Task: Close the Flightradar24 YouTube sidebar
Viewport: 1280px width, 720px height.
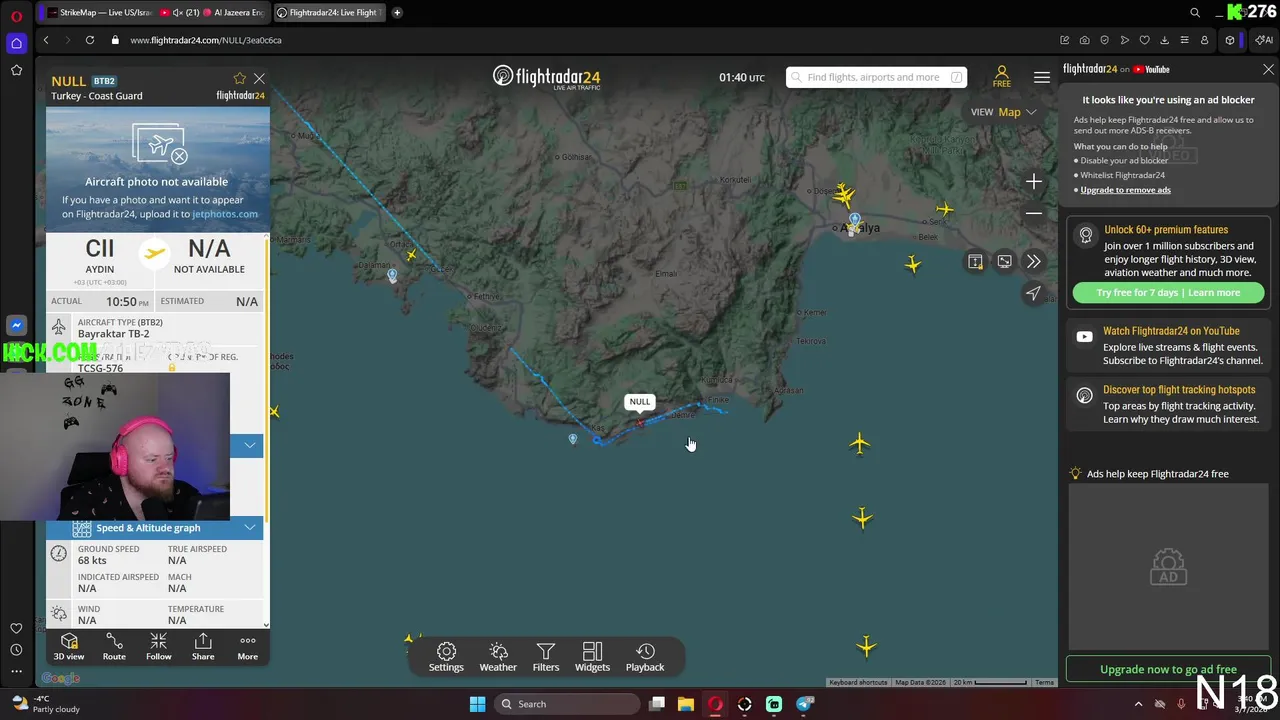Action: tap(1268, 69)
